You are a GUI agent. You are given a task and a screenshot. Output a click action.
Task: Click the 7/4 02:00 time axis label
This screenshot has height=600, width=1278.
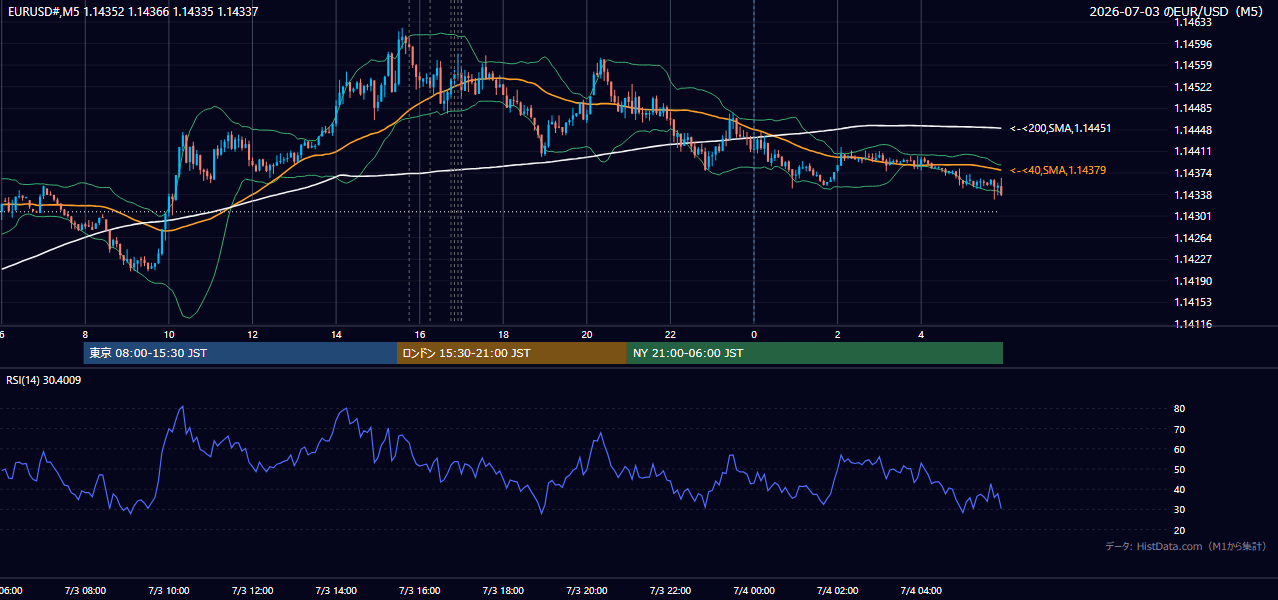click(837, 591)
